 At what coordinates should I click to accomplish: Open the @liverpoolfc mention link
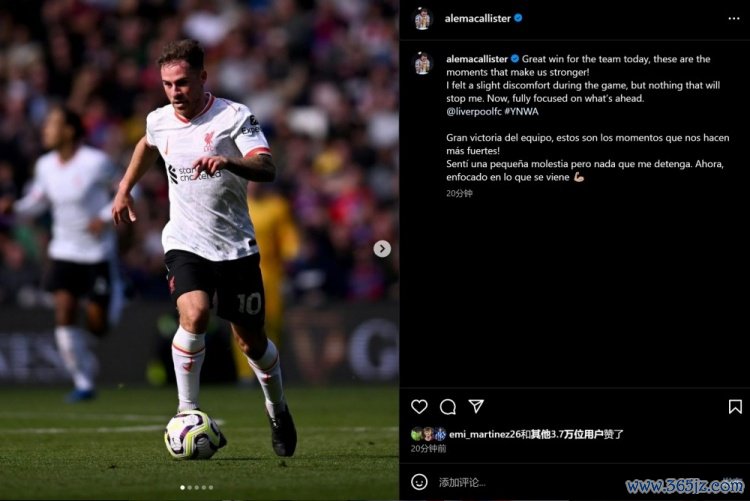(x=474, y=111)
